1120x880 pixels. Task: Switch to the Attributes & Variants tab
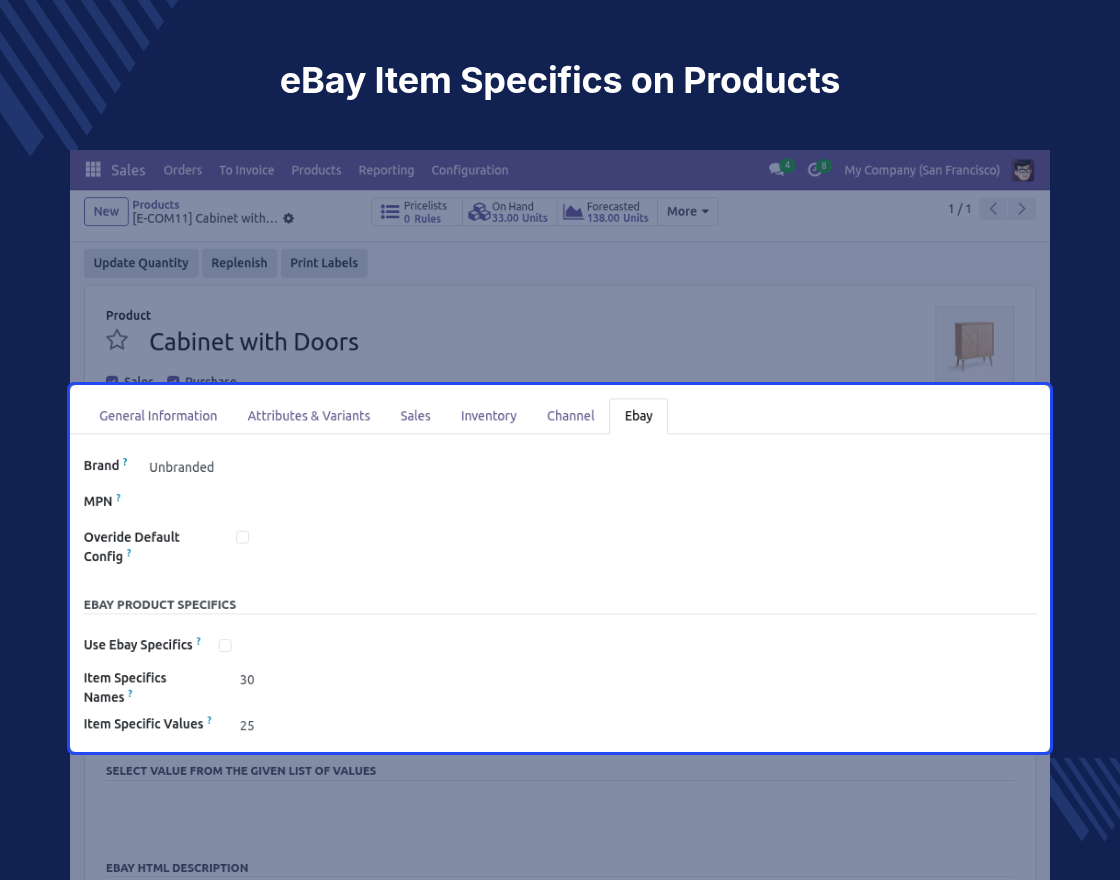tap(309, 416)
